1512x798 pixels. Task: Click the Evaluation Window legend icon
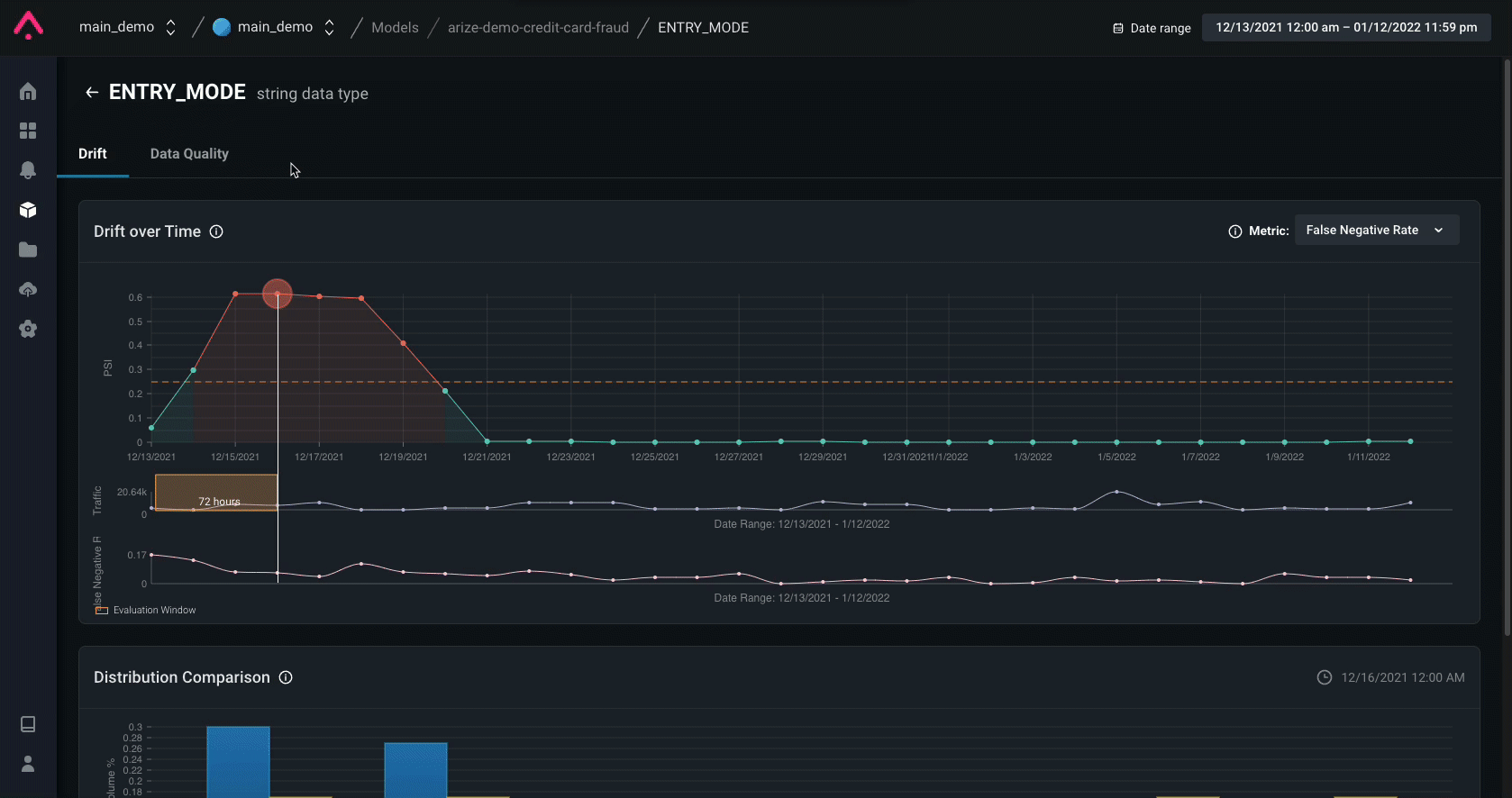click(x=102, y=611)
